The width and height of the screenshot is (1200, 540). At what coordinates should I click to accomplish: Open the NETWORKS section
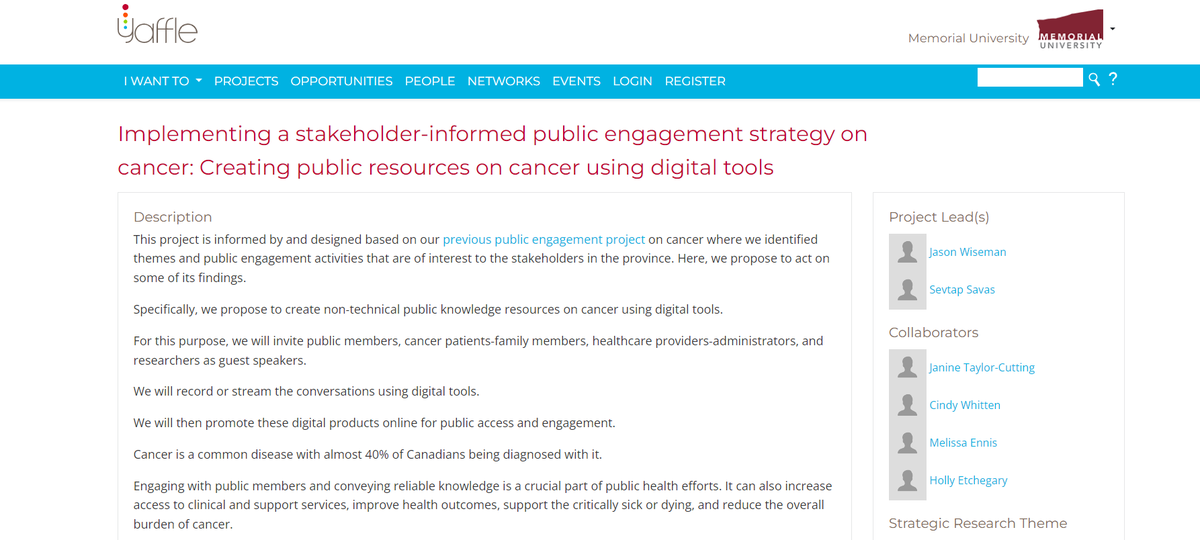504,81
